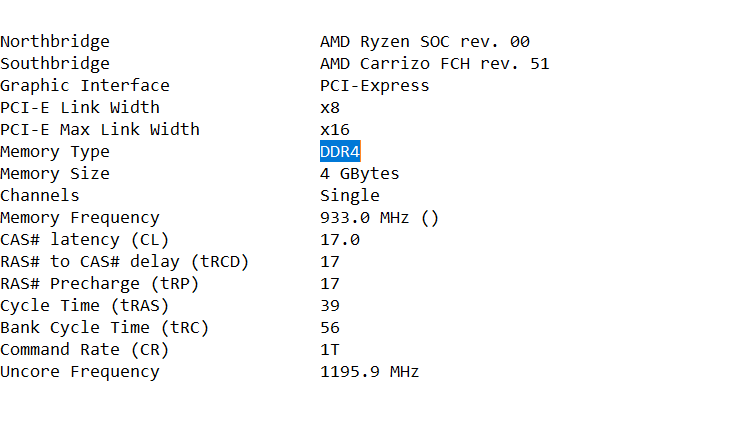Click the highlighted DDR4 memory type value

pyautogui.click(x=340, y=152)
